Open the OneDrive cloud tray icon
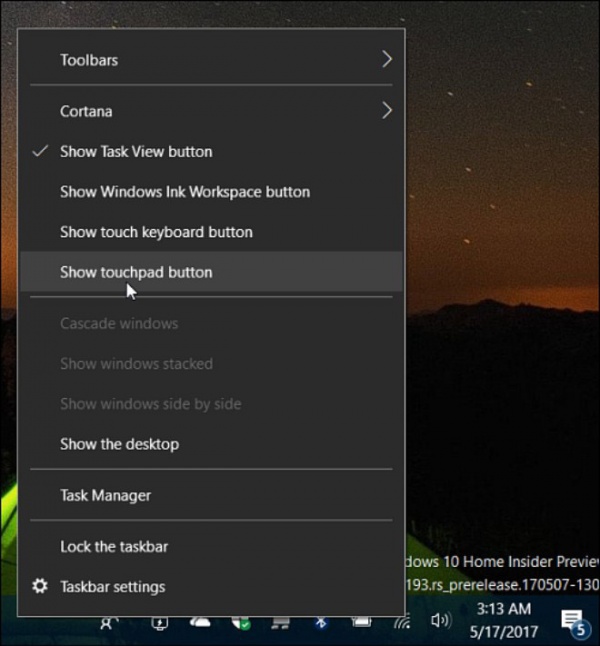This screenshot has width=600, height=646. pyautogui.click(x=200, y=623)
